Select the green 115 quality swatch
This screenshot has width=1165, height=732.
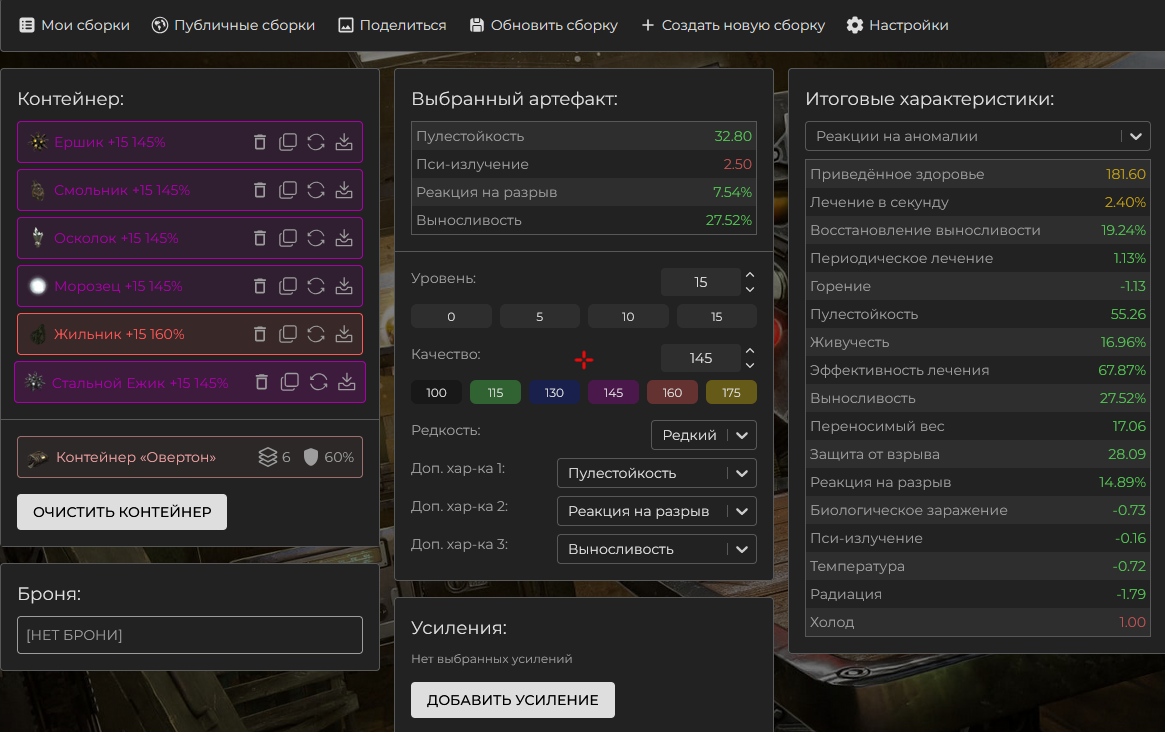click(495, 392)
